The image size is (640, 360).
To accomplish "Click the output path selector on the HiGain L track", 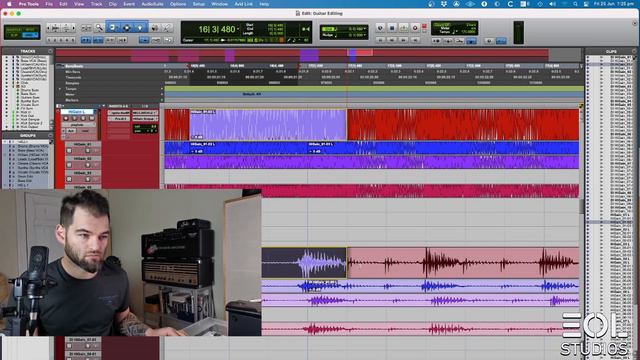I will [x=144, y=119].
